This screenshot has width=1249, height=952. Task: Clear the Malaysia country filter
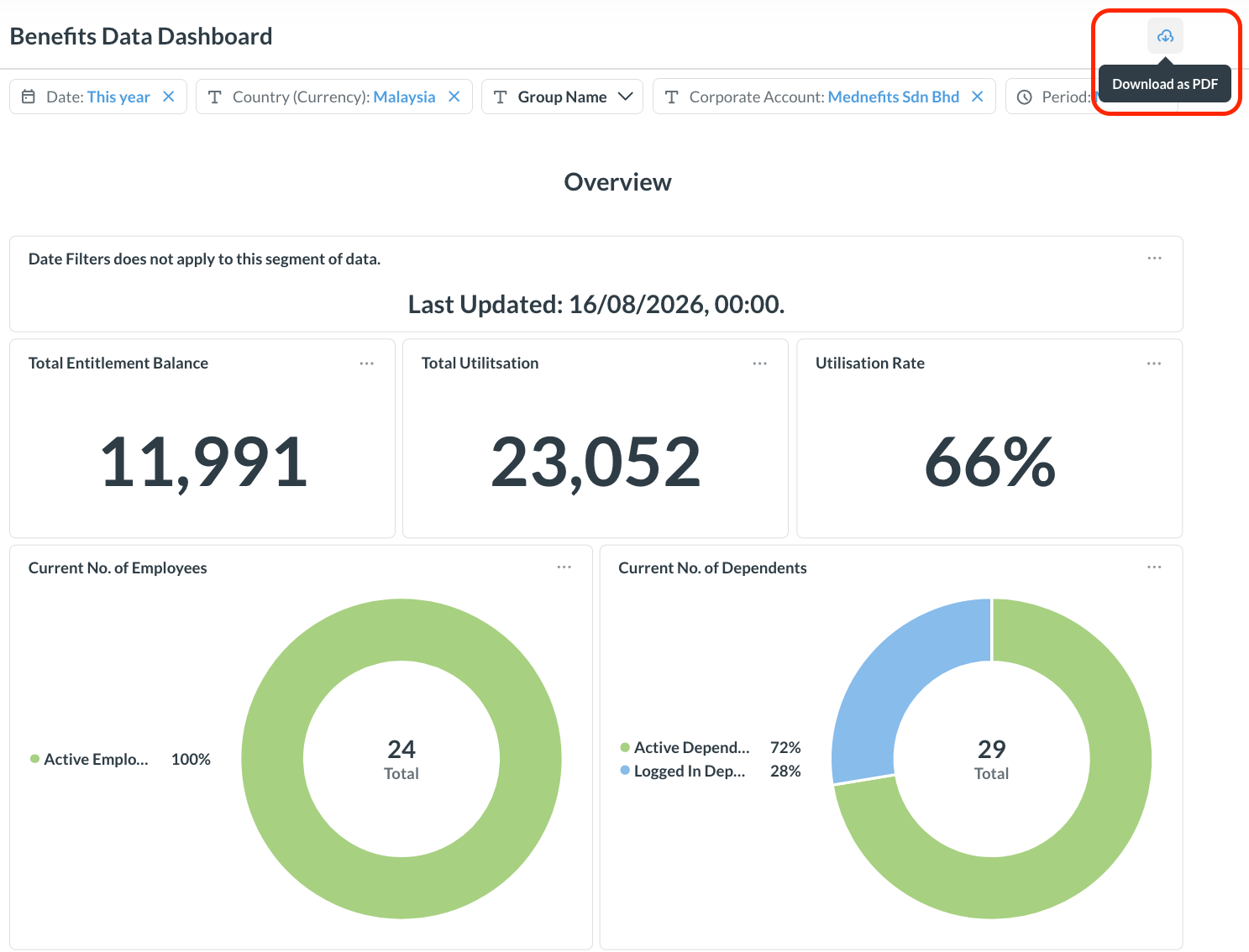(454, 97)
